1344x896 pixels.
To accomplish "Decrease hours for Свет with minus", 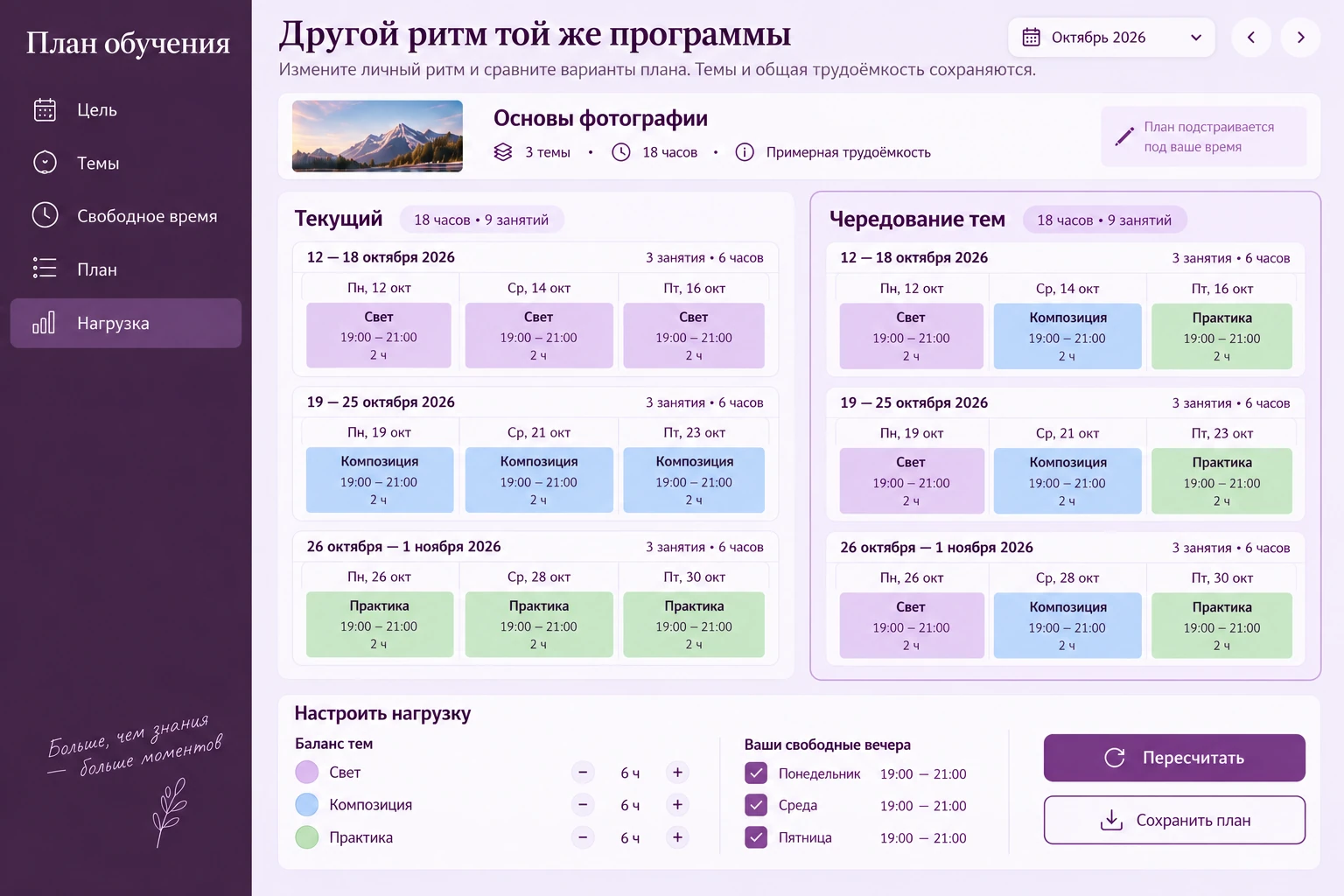I will [583, 773].
